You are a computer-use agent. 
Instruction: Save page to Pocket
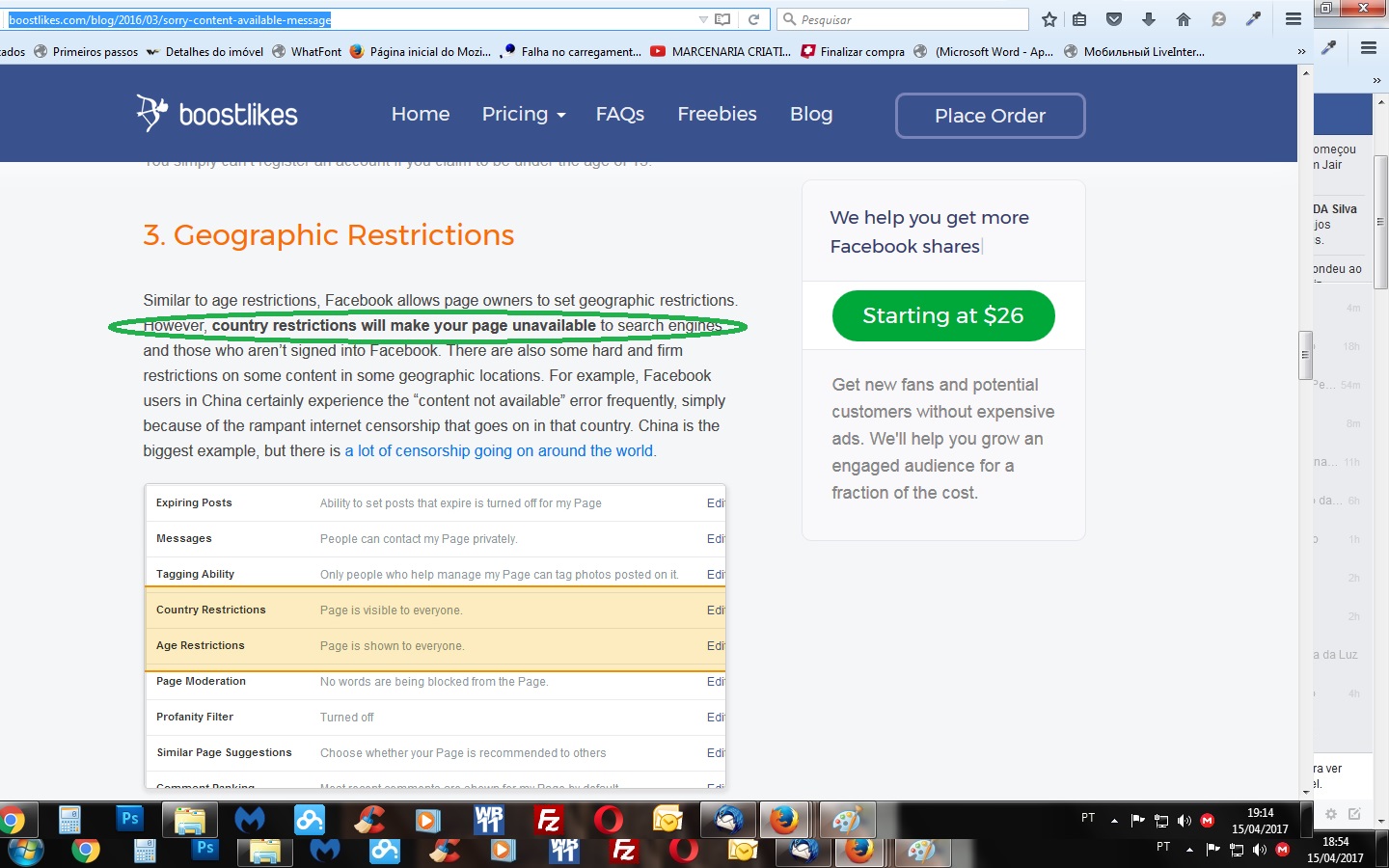point(1114,19)
